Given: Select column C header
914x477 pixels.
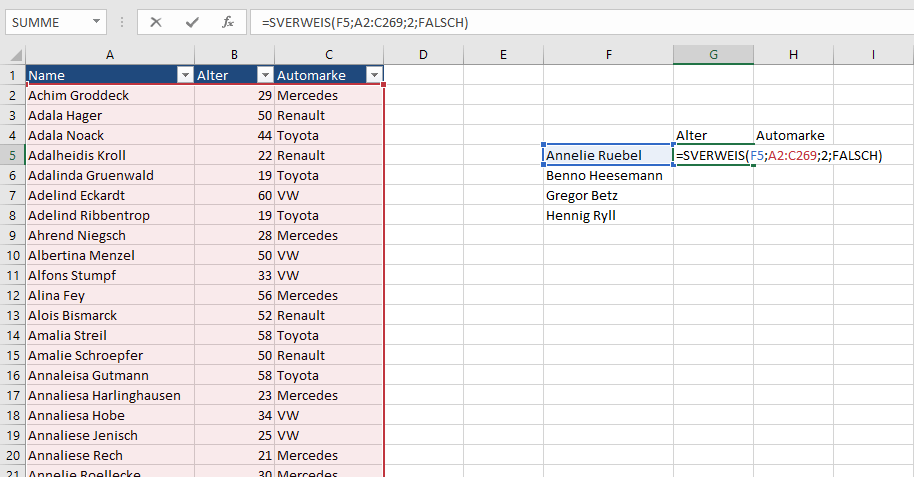Looking at the screenshot, I should tap(329, 55).
